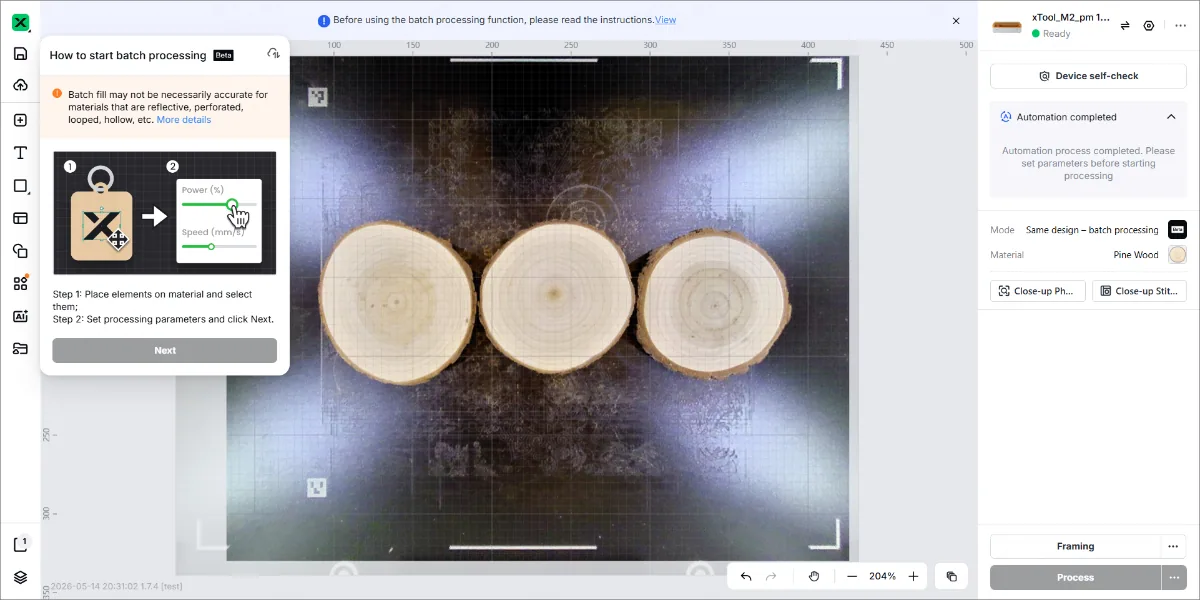Select the rectangle Shape tool
The width and height of the screenshot is (1200, 600).
[20, 186]
